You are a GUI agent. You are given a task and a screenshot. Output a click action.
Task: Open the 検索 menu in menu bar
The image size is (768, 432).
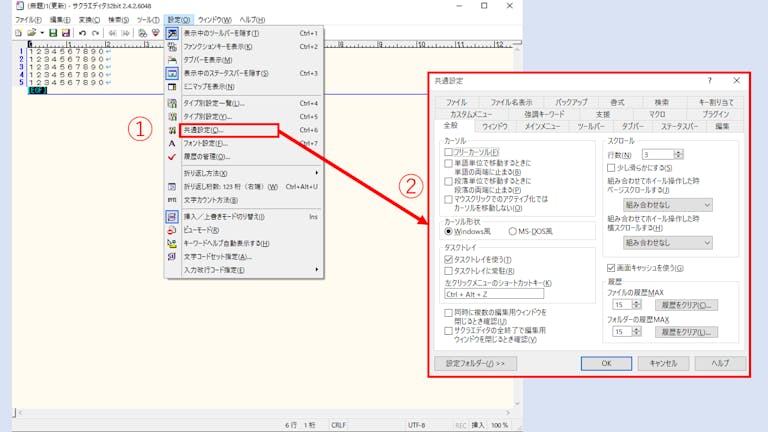[119, 20]
